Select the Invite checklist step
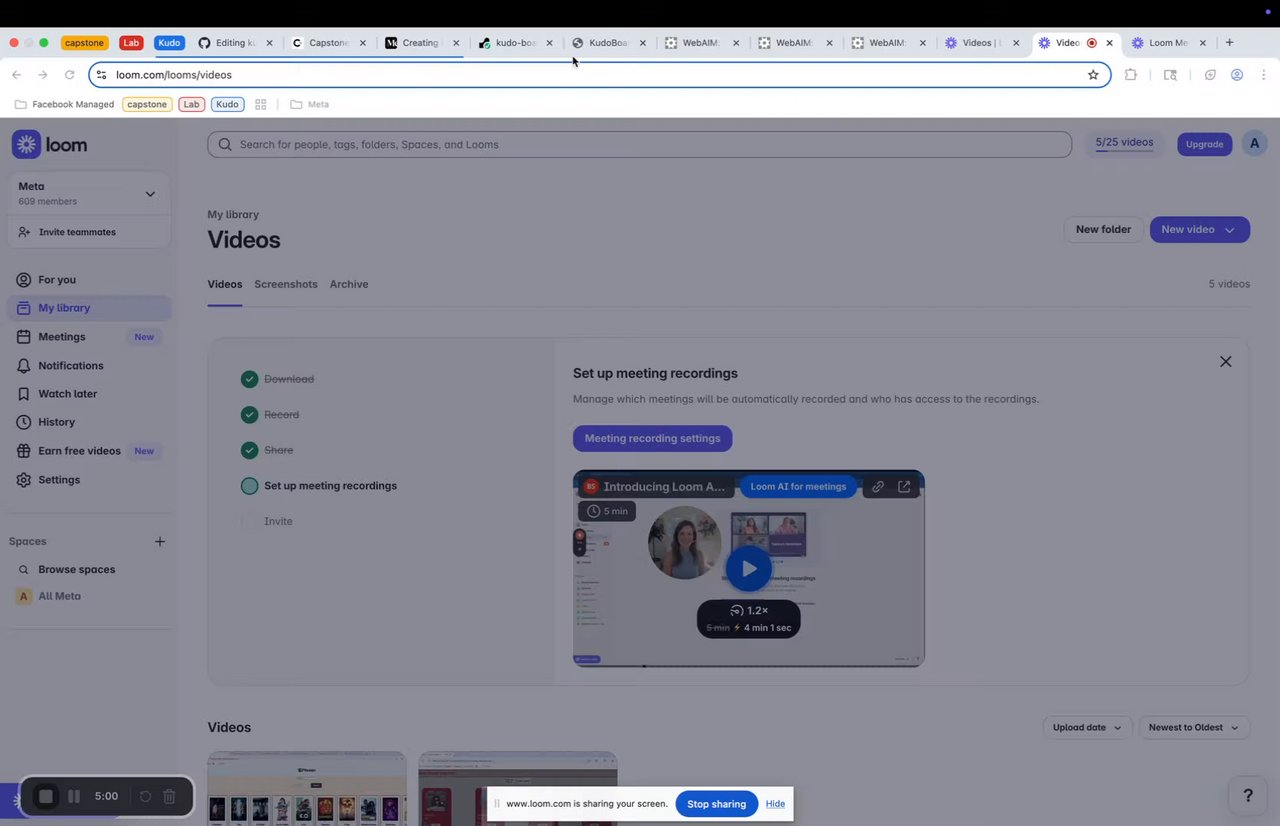1280x826 pixels. pos(267,521)
